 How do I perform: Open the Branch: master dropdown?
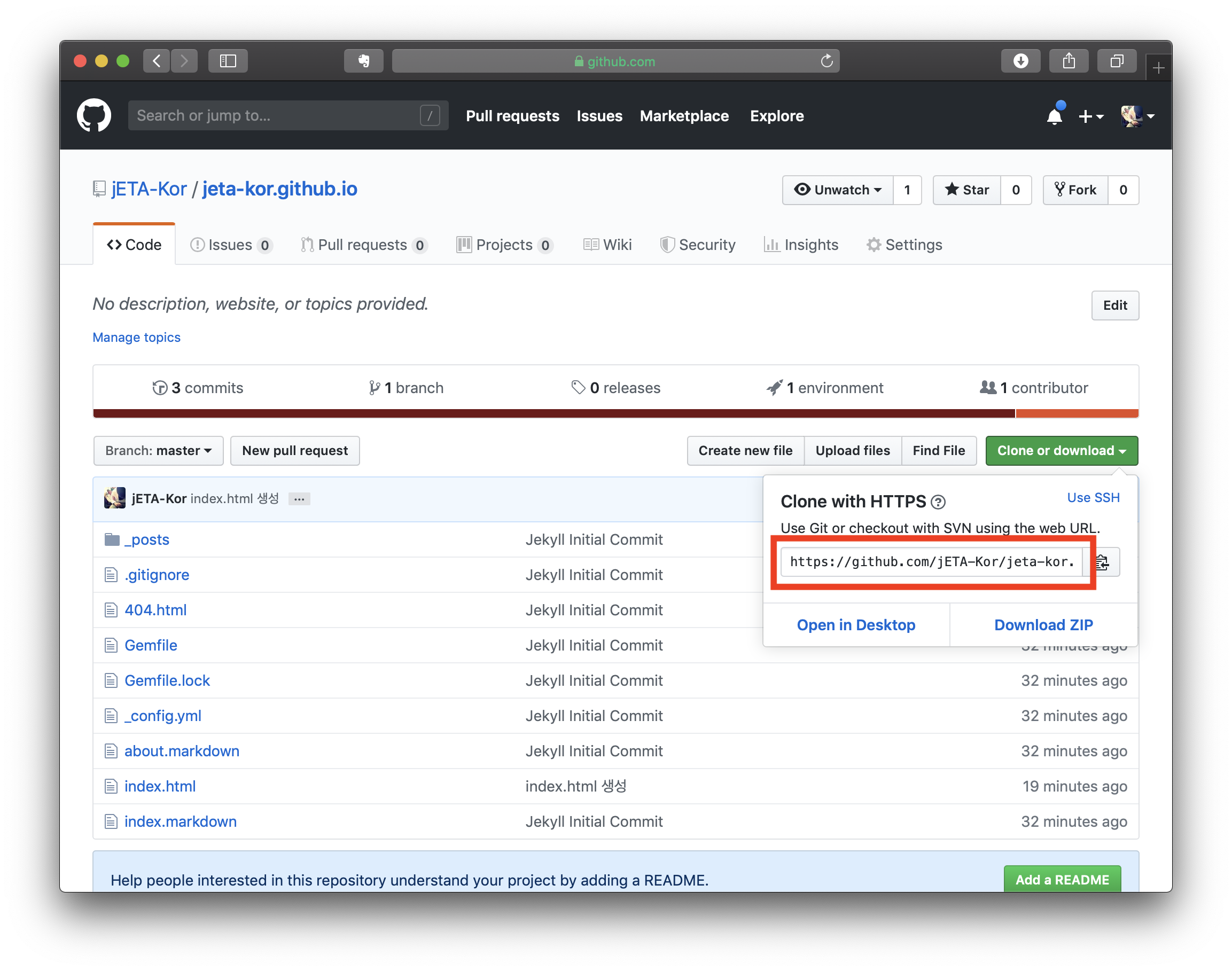coord(158,451)
